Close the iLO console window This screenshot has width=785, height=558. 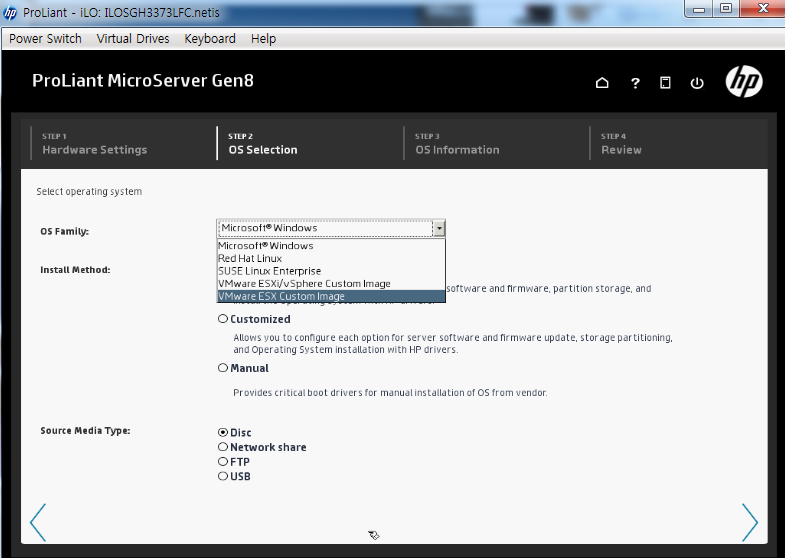click(762, 9)
